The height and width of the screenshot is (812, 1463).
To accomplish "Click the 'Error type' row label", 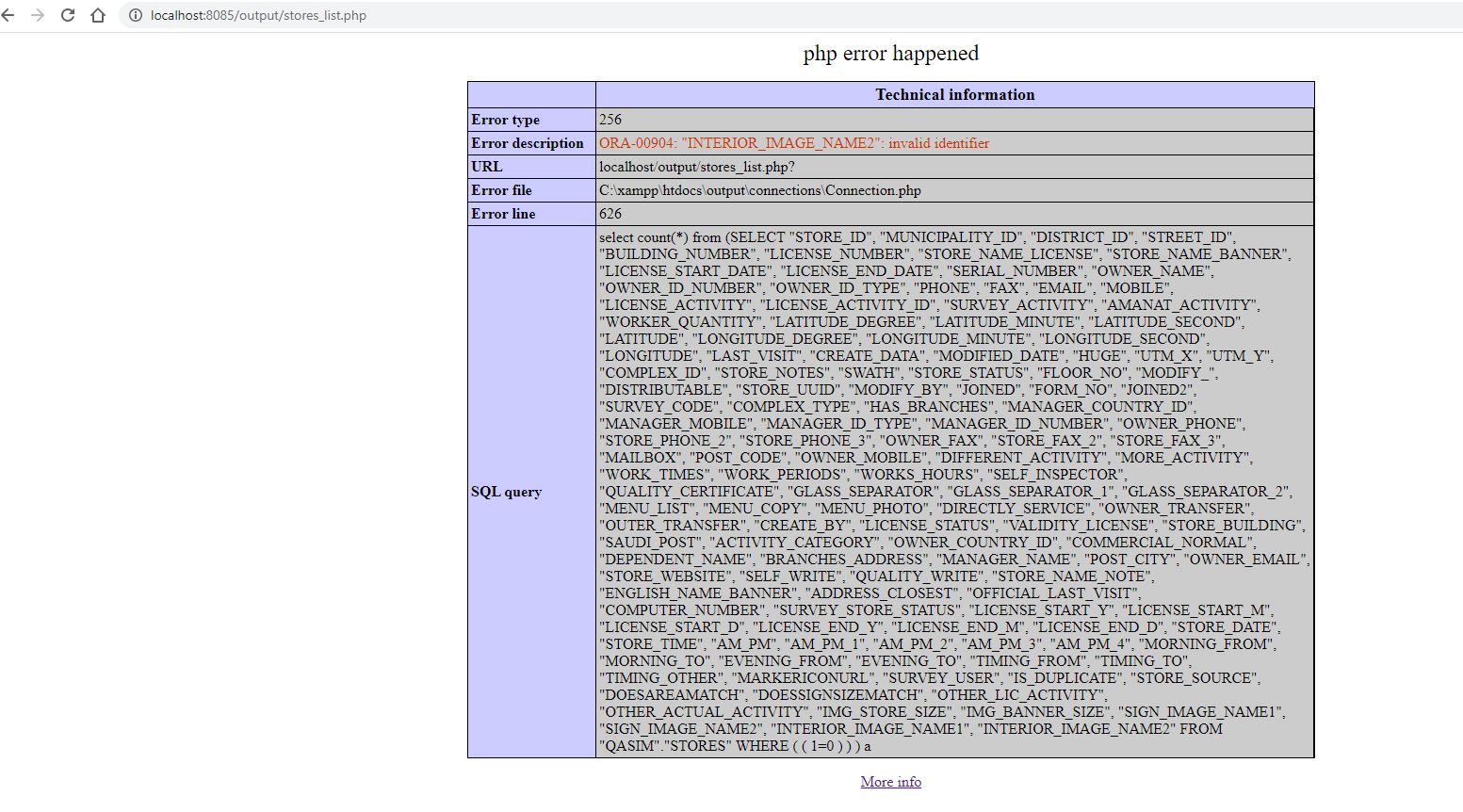I will [x=505, y=120].
